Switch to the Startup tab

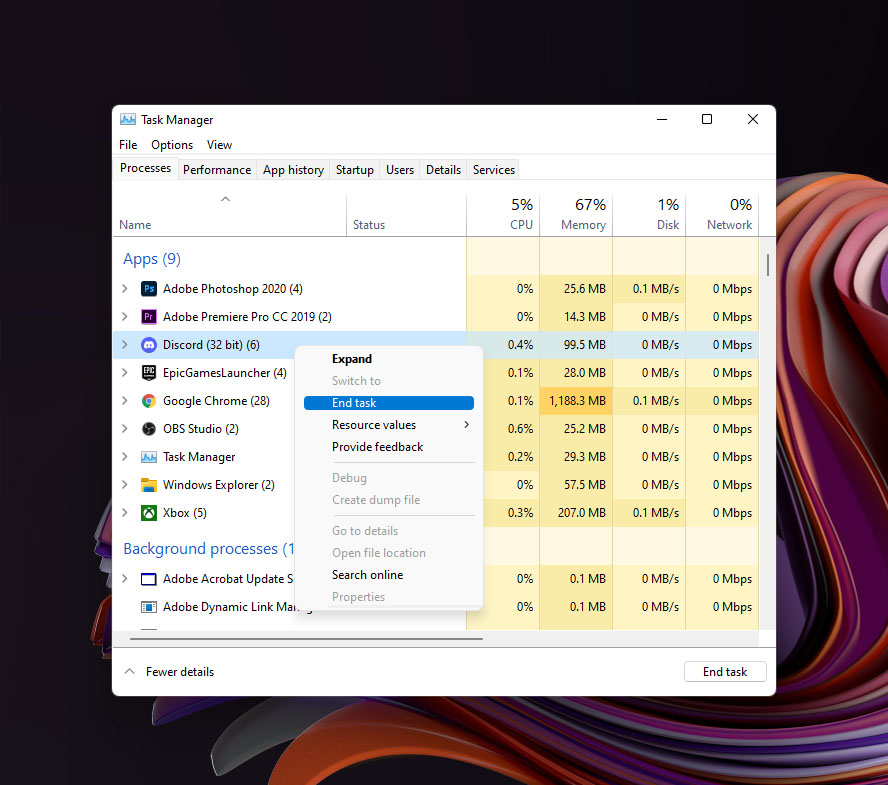coord(355,170)
